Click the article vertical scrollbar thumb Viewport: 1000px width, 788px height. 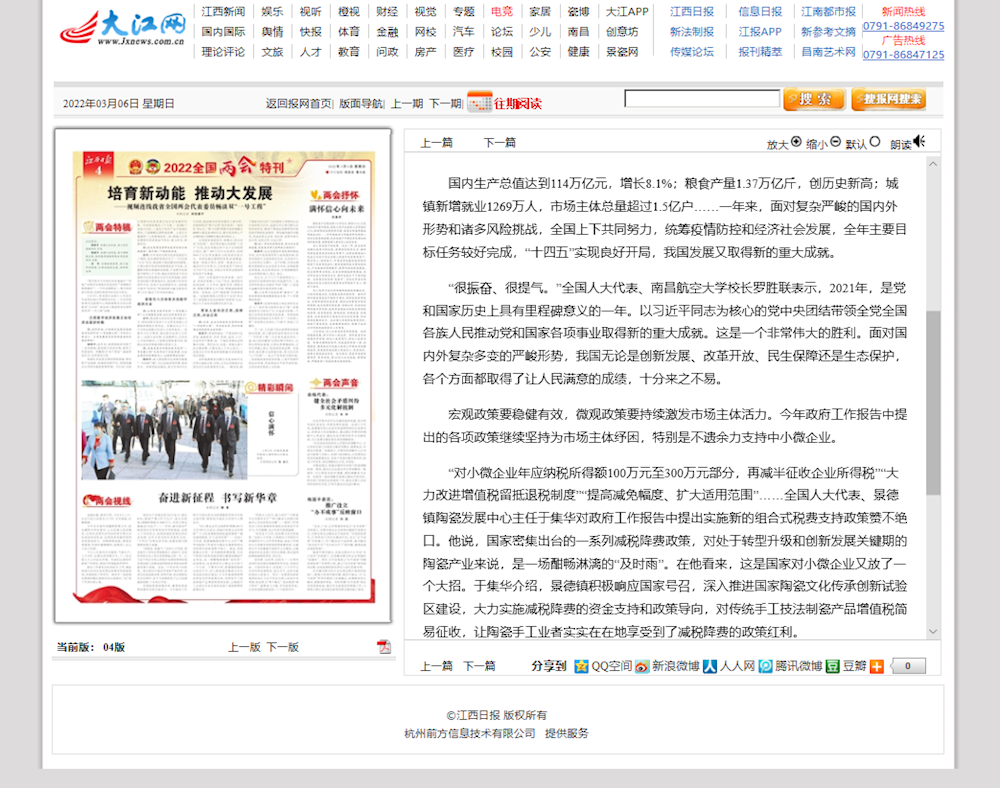933,400
